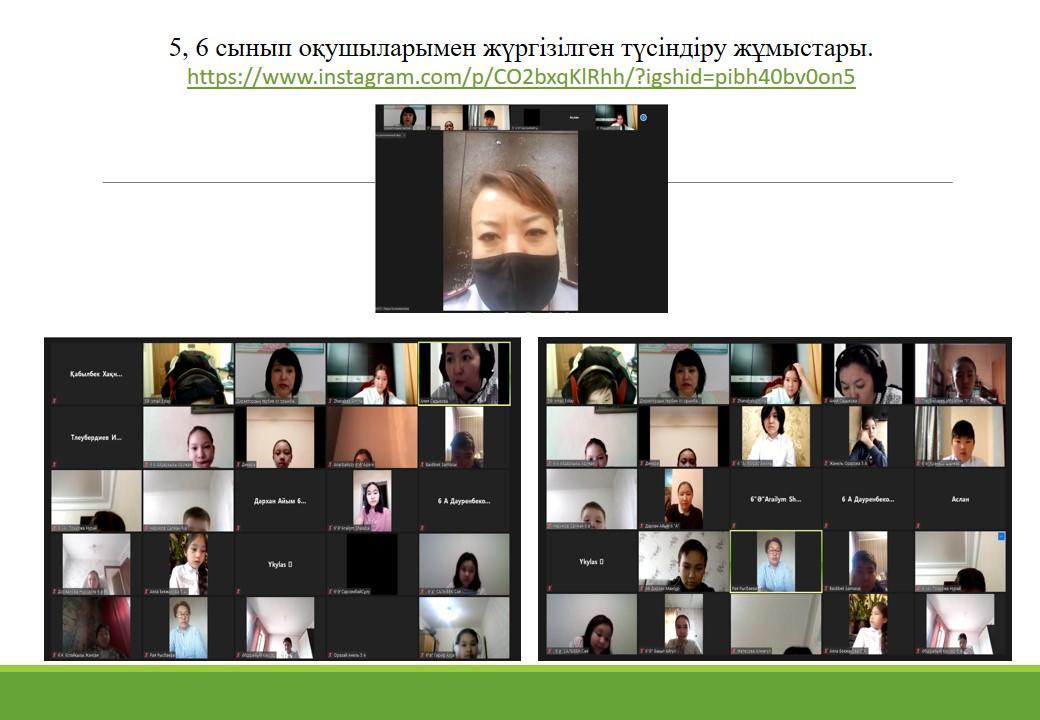Click muted mic icon on Дархан Айым 6 tile
Image resolution: width=1040 pixels, height=720 pixels.
click(x=238, y=527)
